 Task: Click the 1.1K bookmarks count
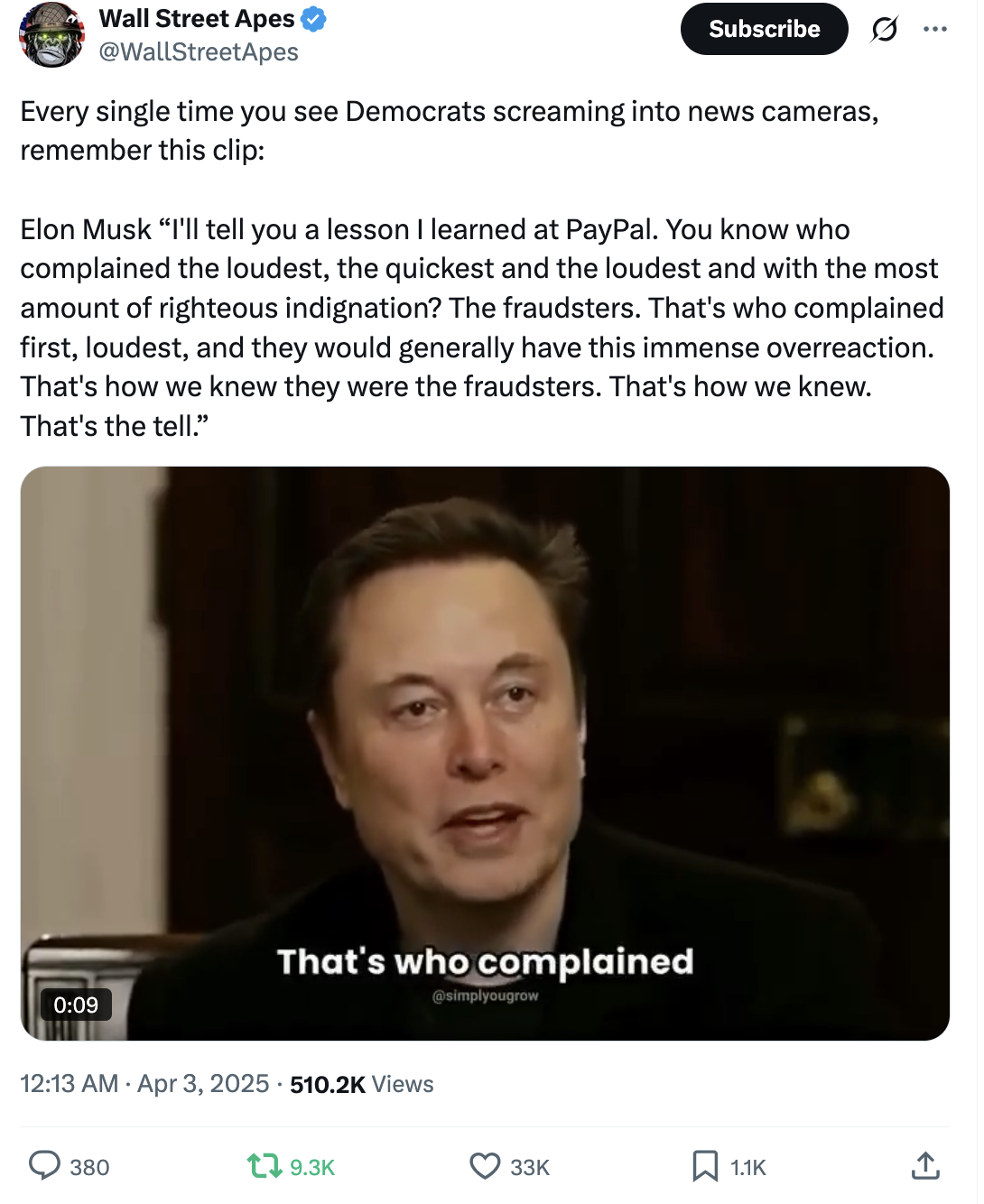click(x=747, y=1168)
